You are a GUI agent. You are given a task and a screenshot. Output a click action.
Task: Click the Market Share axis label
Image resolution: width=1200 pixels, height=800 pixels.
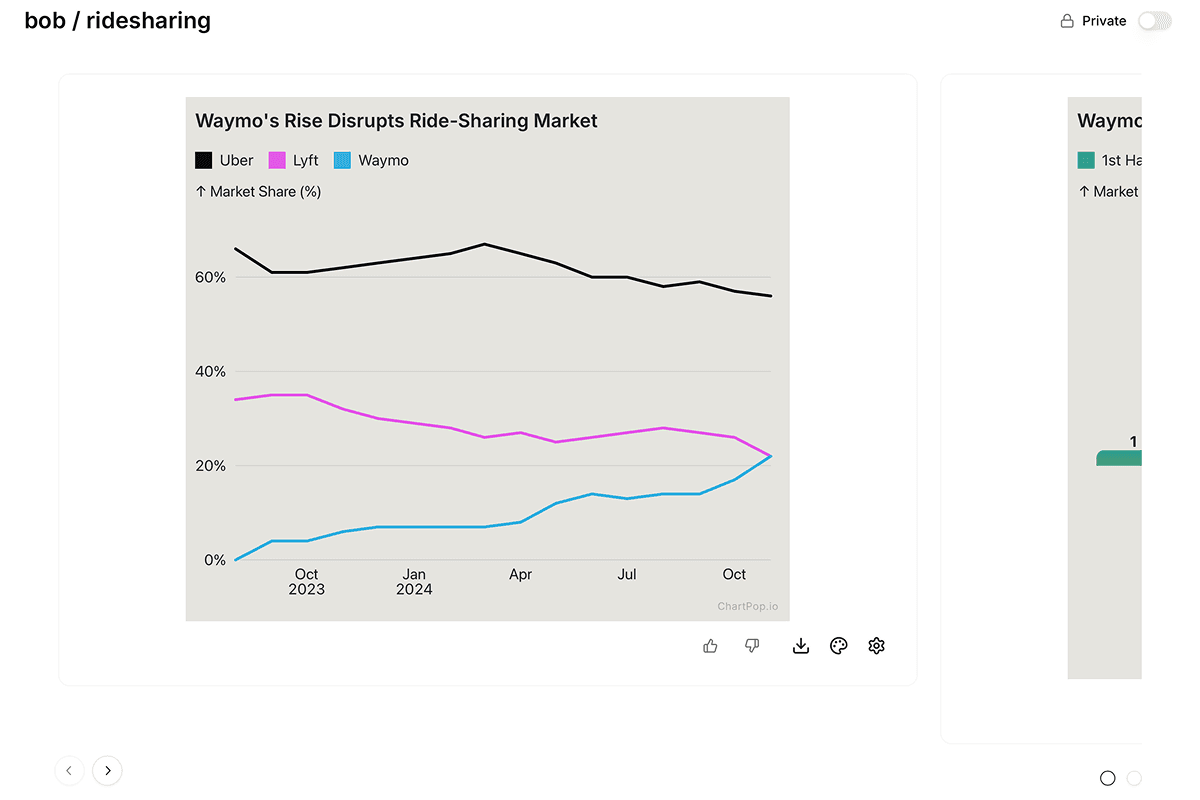coord(258,191)
